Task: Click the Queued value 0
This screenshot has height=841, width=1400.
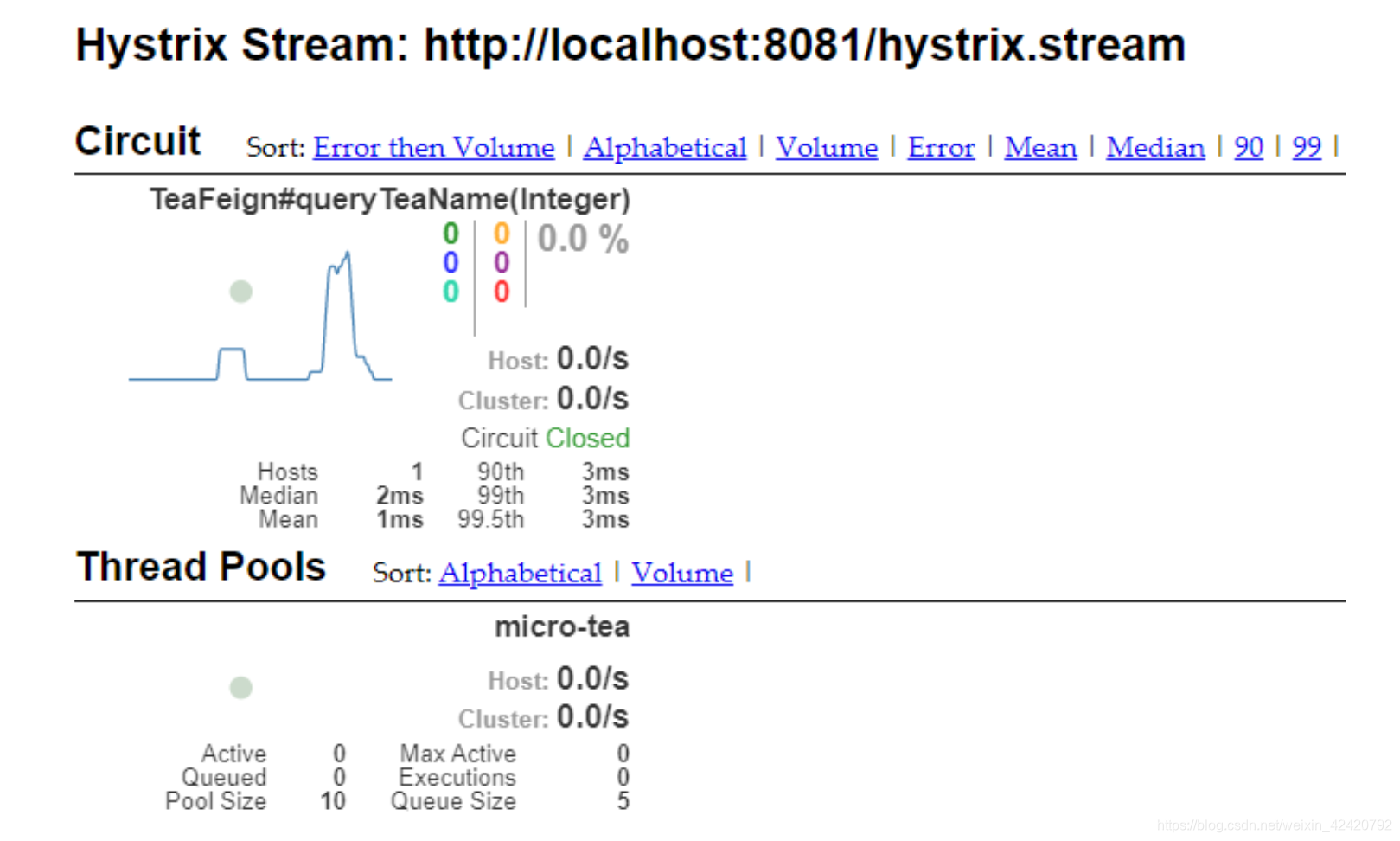Action: (x=339, y=778)
